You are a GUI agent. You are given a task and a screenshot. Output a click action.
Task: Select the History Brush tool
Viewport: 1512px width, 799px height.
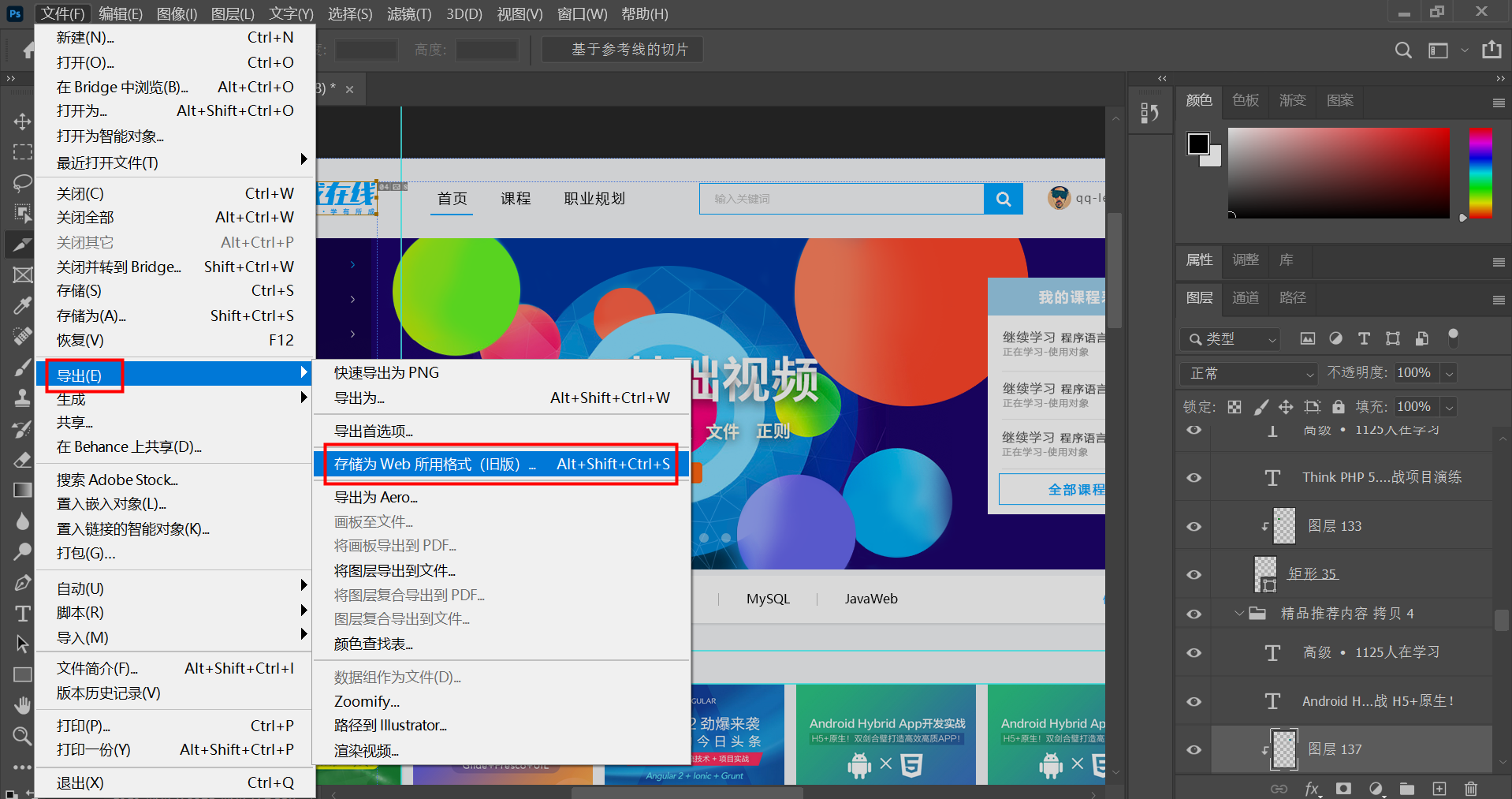click(22, 428)
